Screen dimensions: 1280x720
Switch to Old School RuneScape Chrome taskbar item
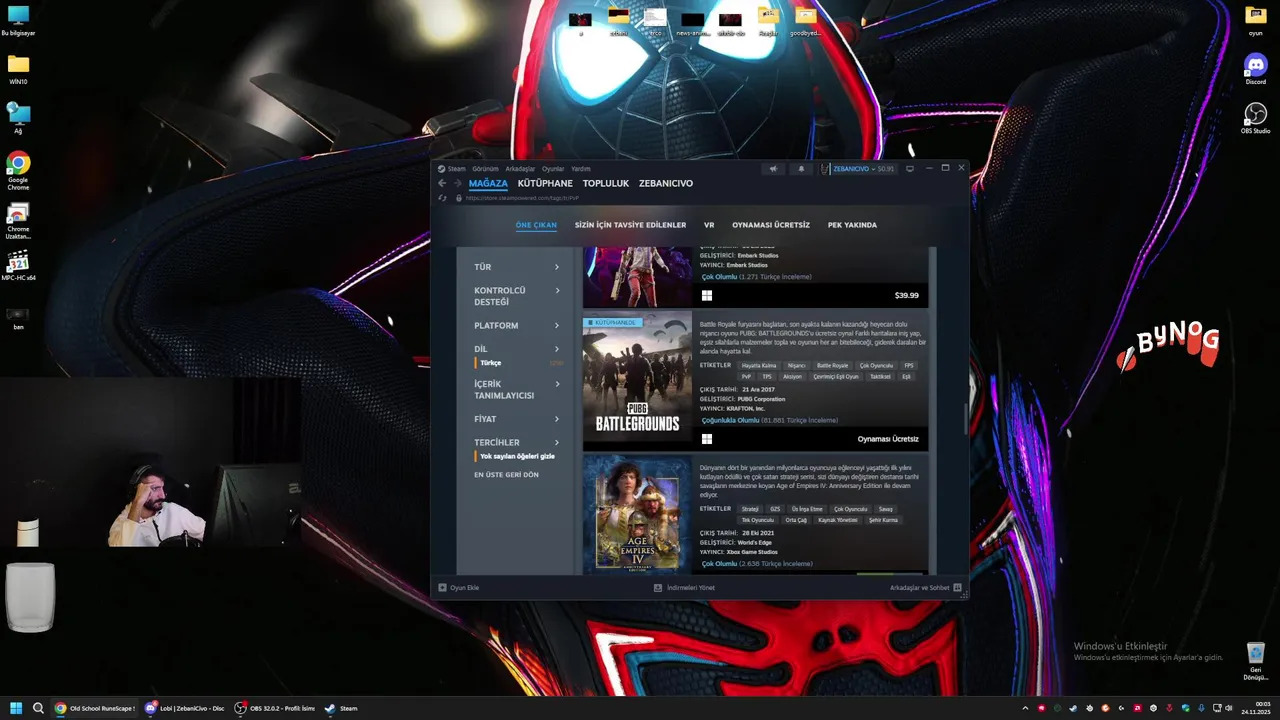95,708
